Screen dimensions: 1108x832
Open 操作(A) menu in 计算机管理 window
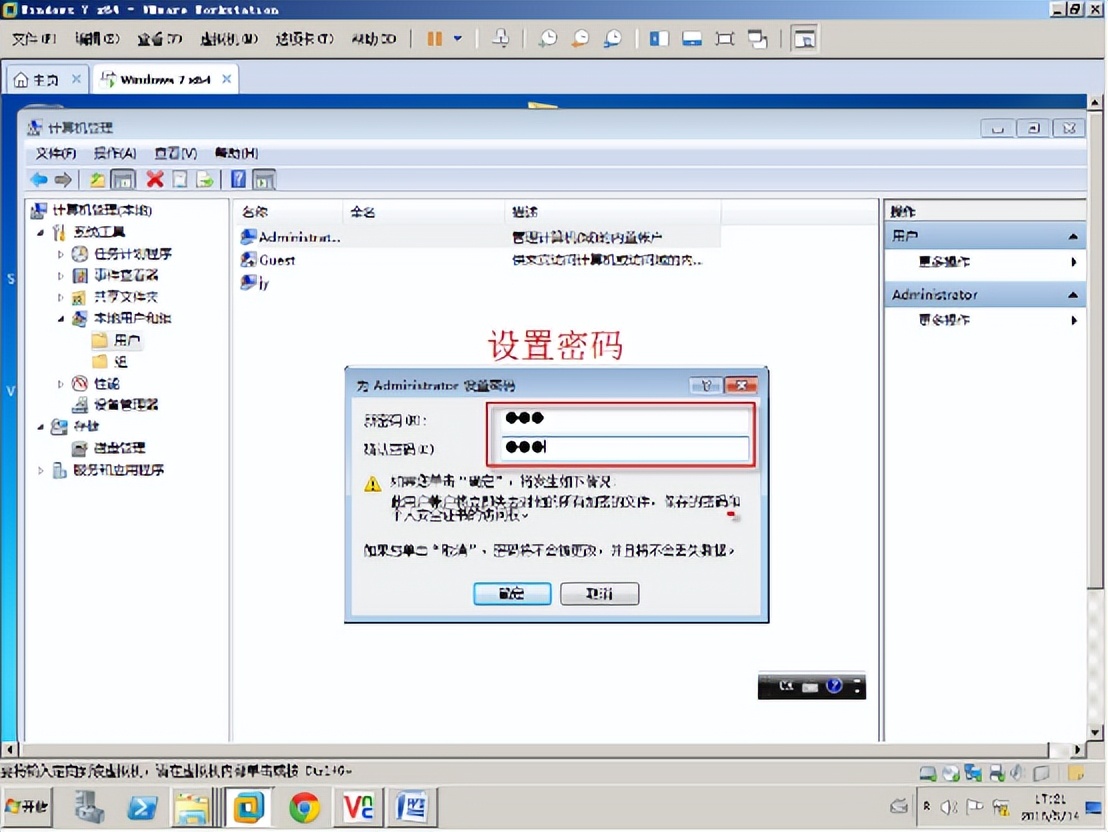click(114, 153)
